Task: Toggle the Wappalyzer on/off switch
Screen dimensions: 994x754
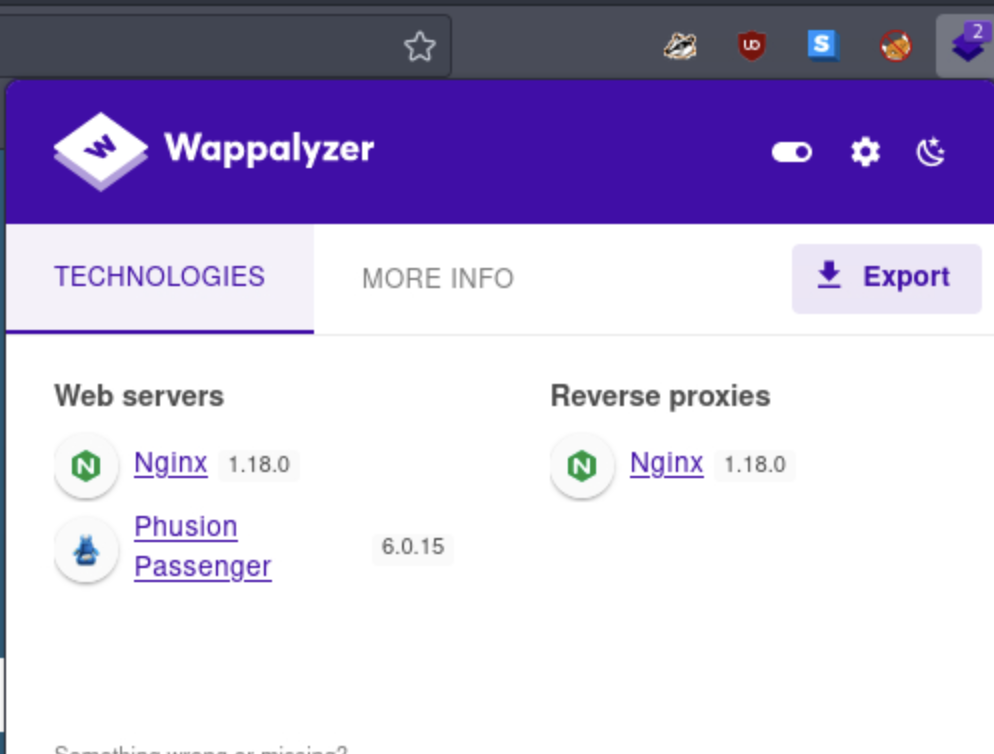Action: pyautogui.click(x=792, y=152)
